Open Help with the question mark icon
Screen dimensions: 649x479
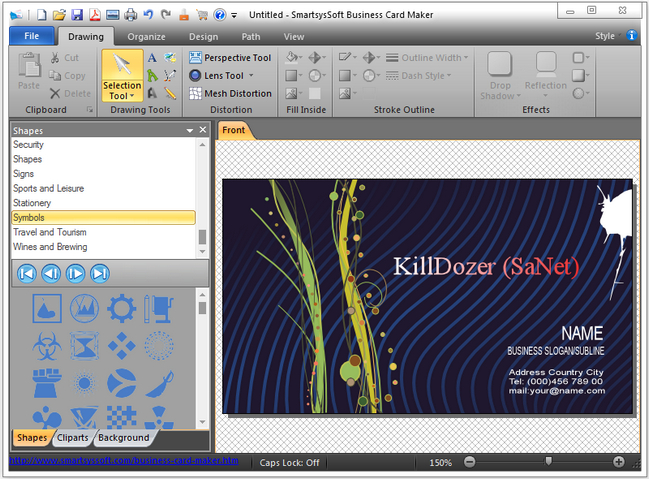(219, 15)
